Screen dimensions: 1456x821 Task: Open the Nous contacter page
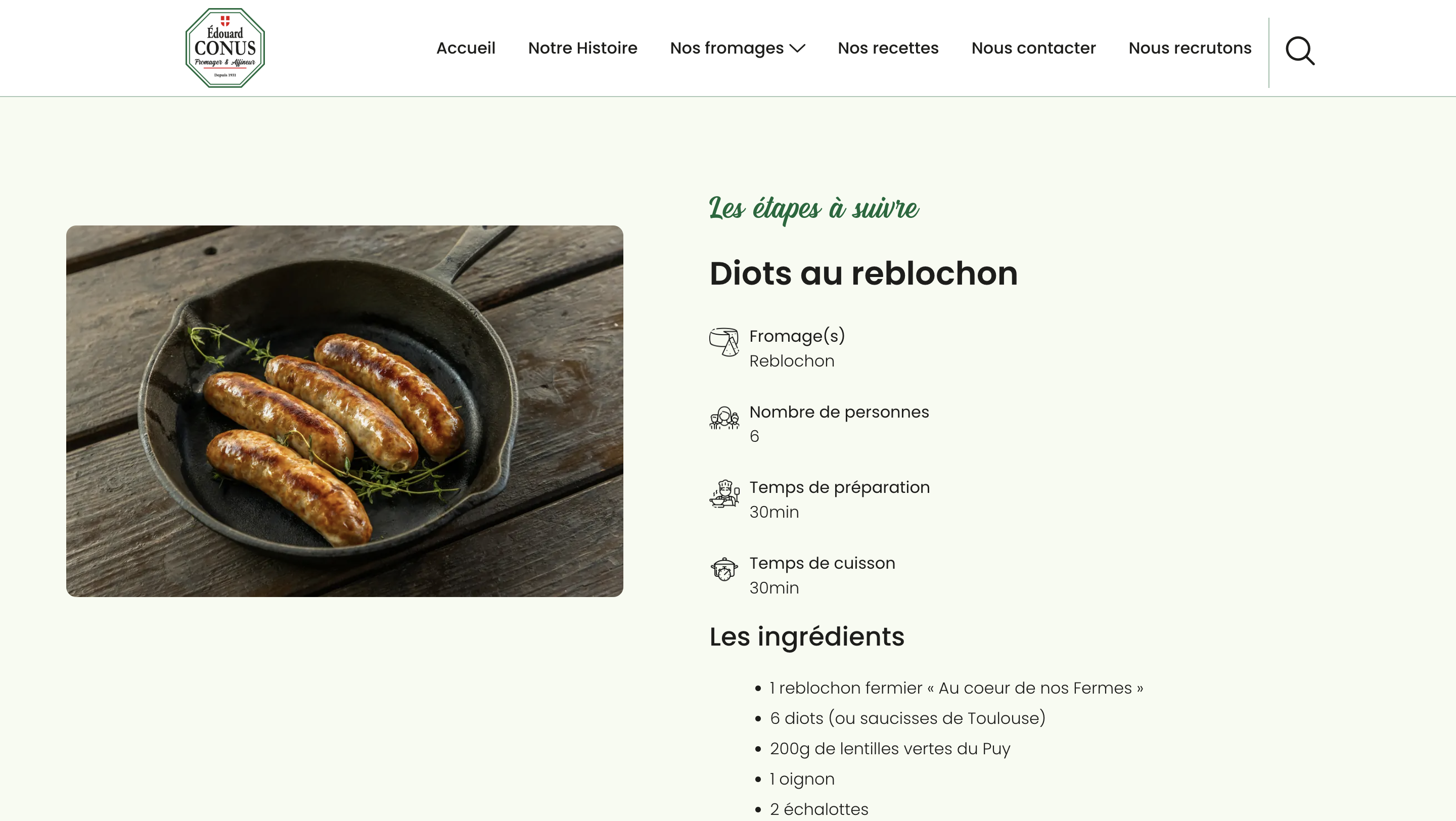[1033, 48]
